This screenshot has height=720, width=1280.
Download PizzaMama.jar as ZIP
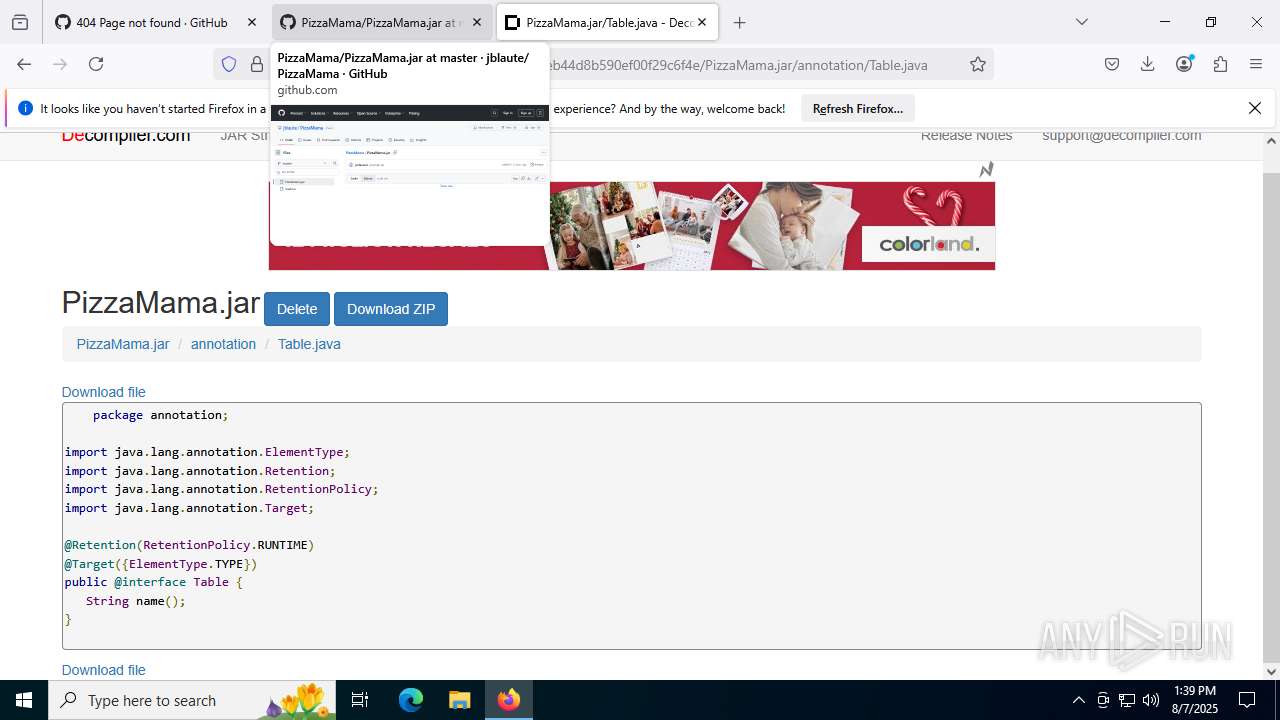click(391, 309)
